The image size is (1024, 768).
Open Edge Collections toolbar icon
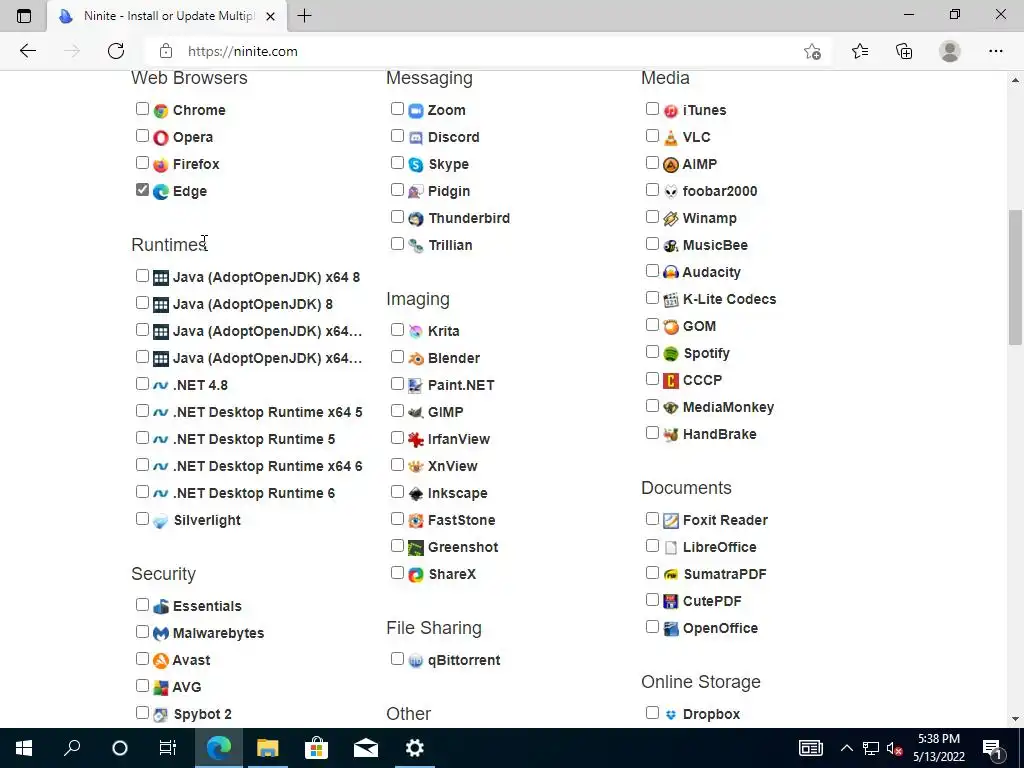904,51
